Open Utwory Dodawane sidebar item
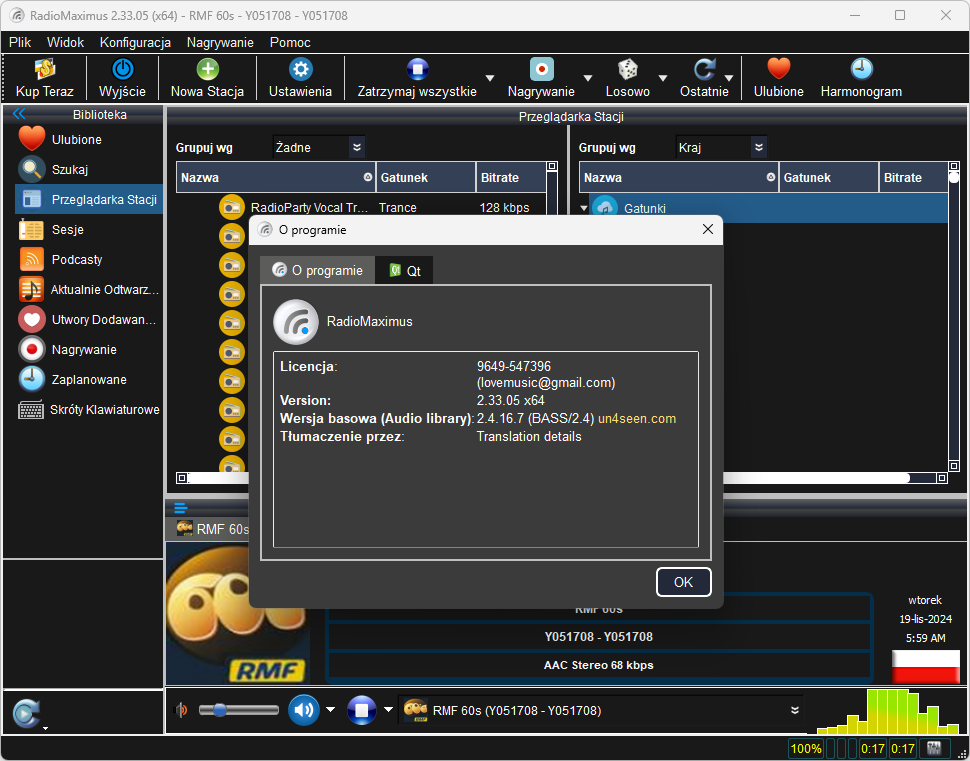This screenshot has height=761, width=970. [89, 319]
